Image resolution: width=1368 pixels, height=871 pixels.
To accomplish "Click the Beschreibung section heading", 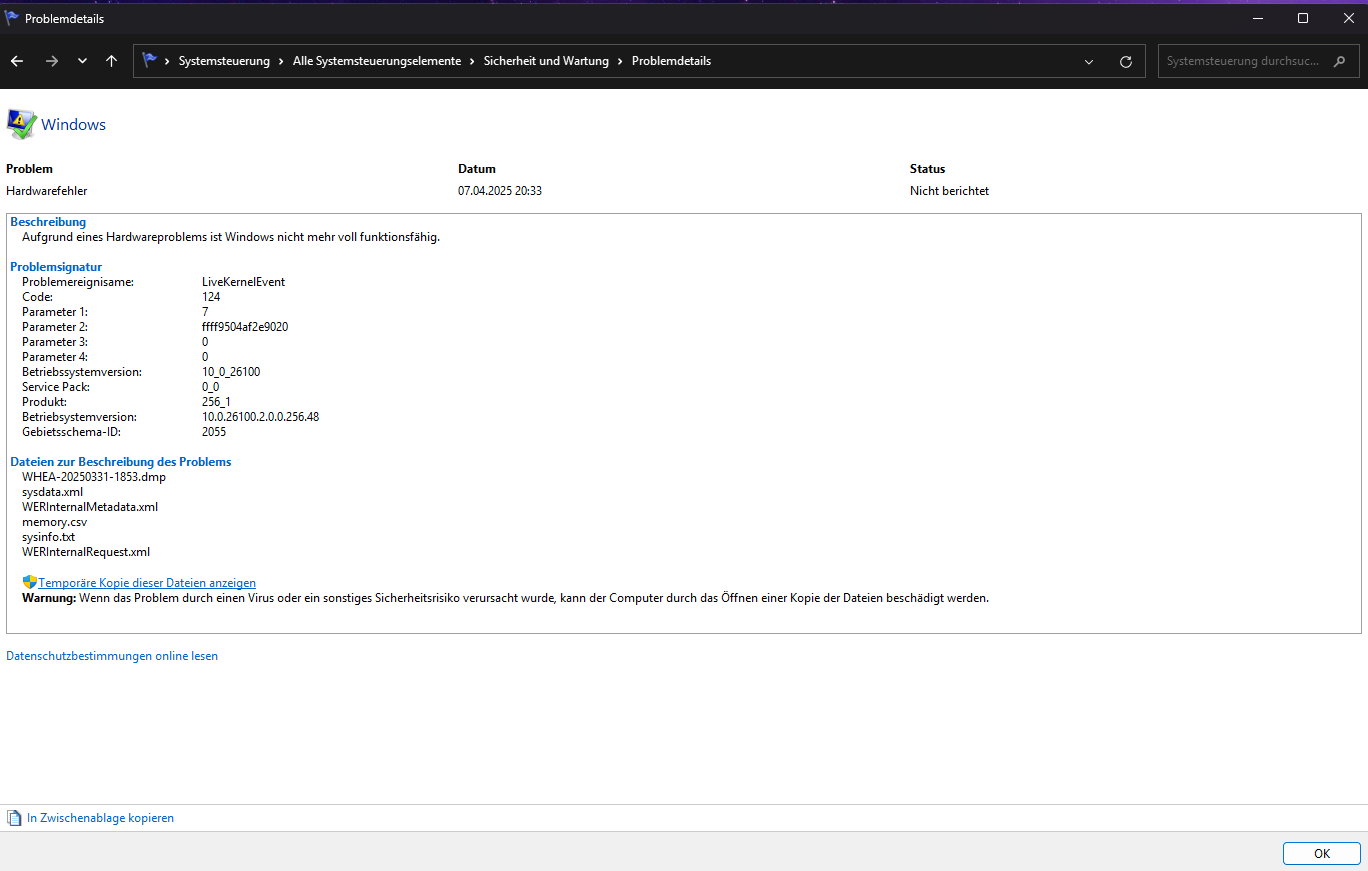I will pyautogui.click(x=48, y=222).
